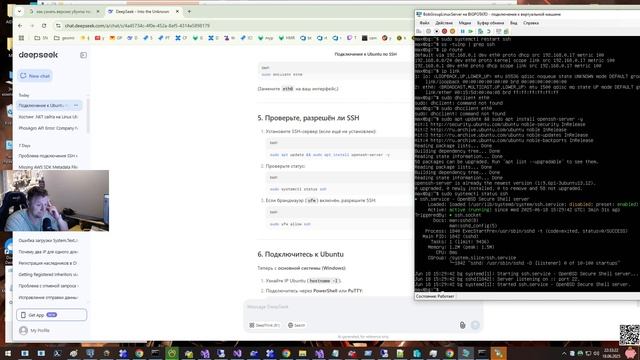
Task: Click the browser address bar URL
Action: tap(137, 25)
